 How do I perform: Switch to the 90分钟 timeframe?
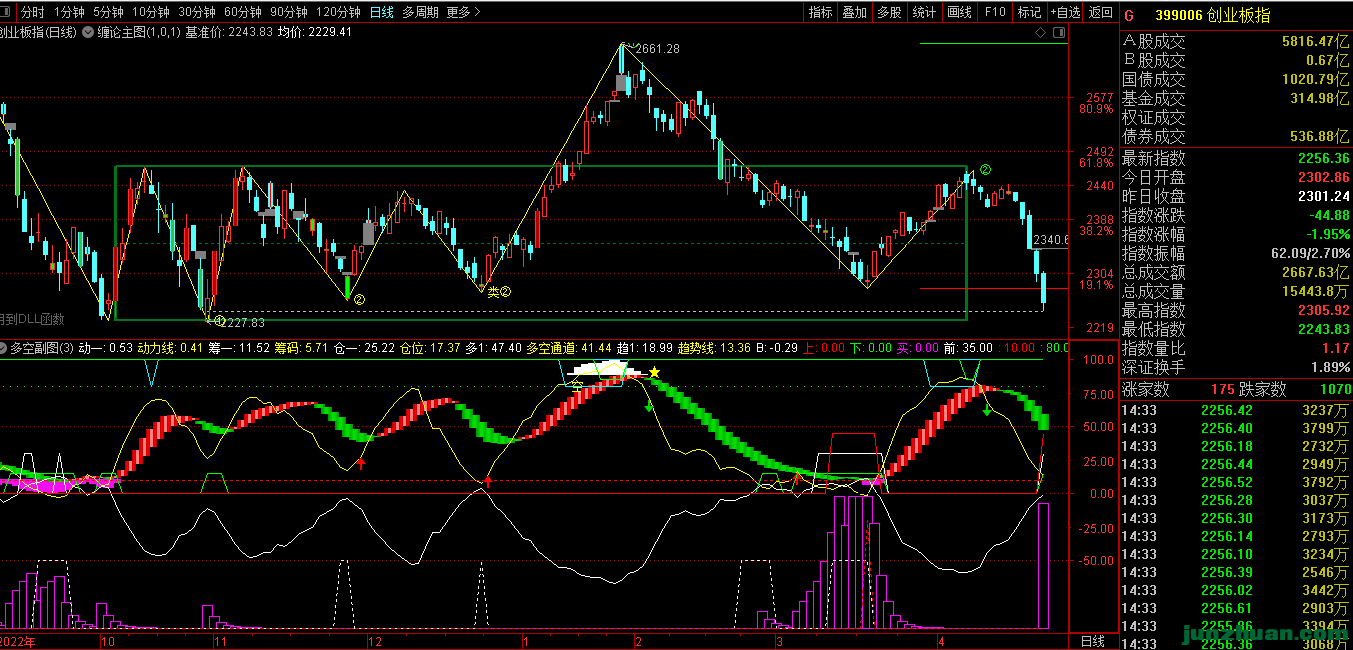tap(289, 12)
